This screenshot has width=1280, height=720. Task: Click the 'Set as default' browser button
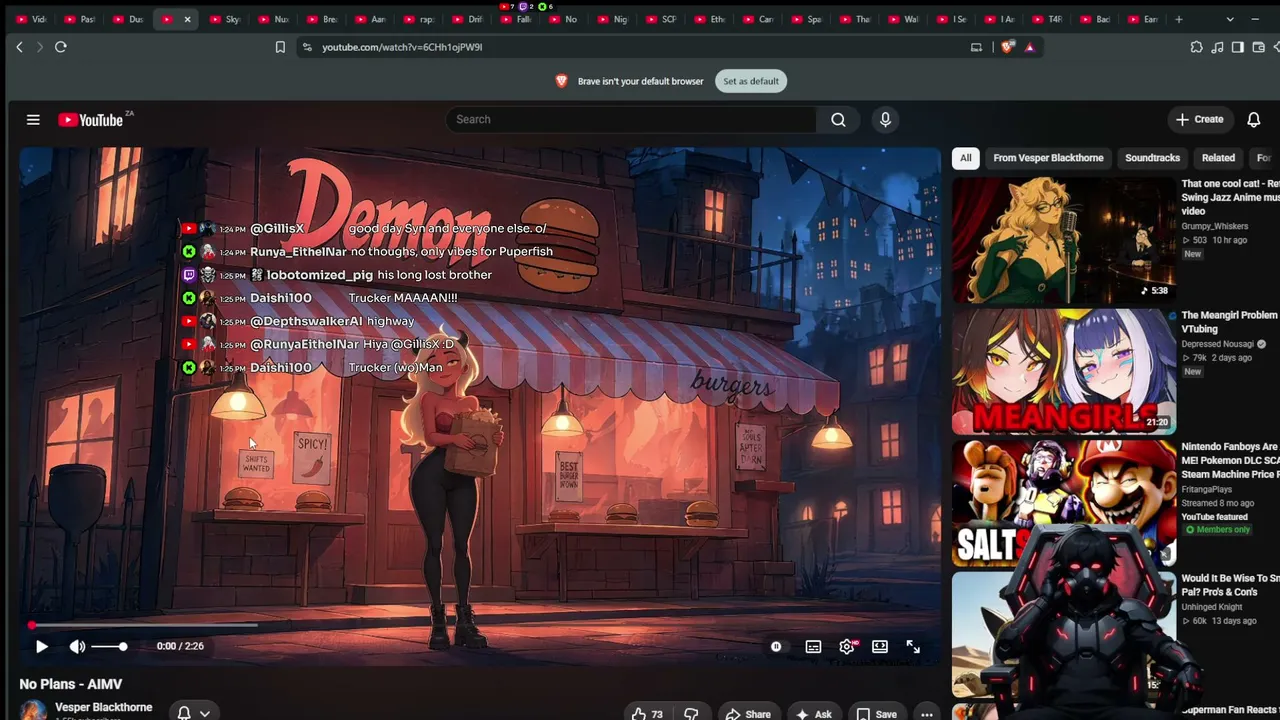point(751,81)
